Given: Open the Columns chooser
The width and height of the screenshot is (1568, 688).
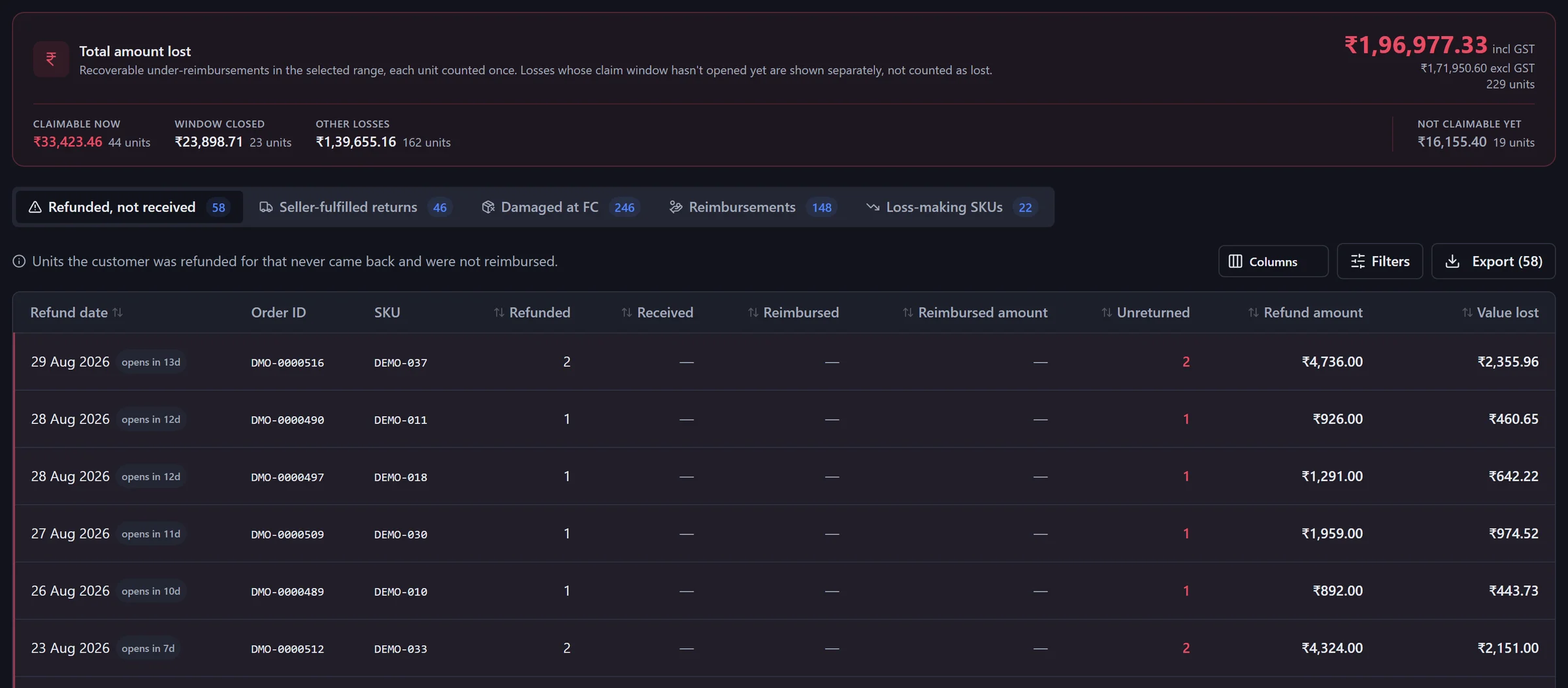Looking at the screenshot, I should (1273, 261).
